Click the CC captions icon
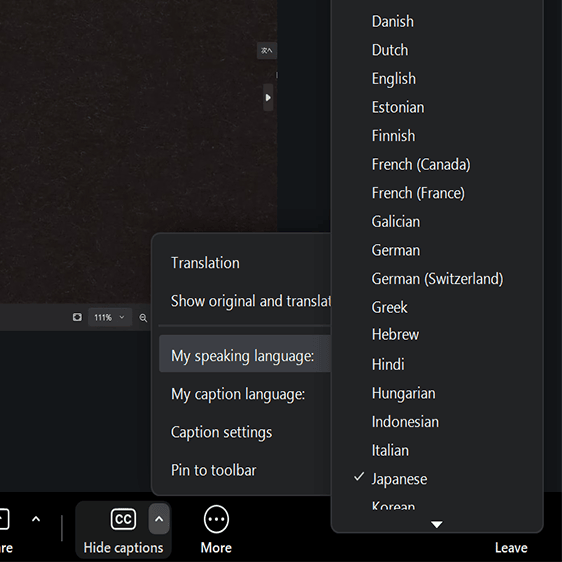The image size is (562, 562). tap(123, 519)
